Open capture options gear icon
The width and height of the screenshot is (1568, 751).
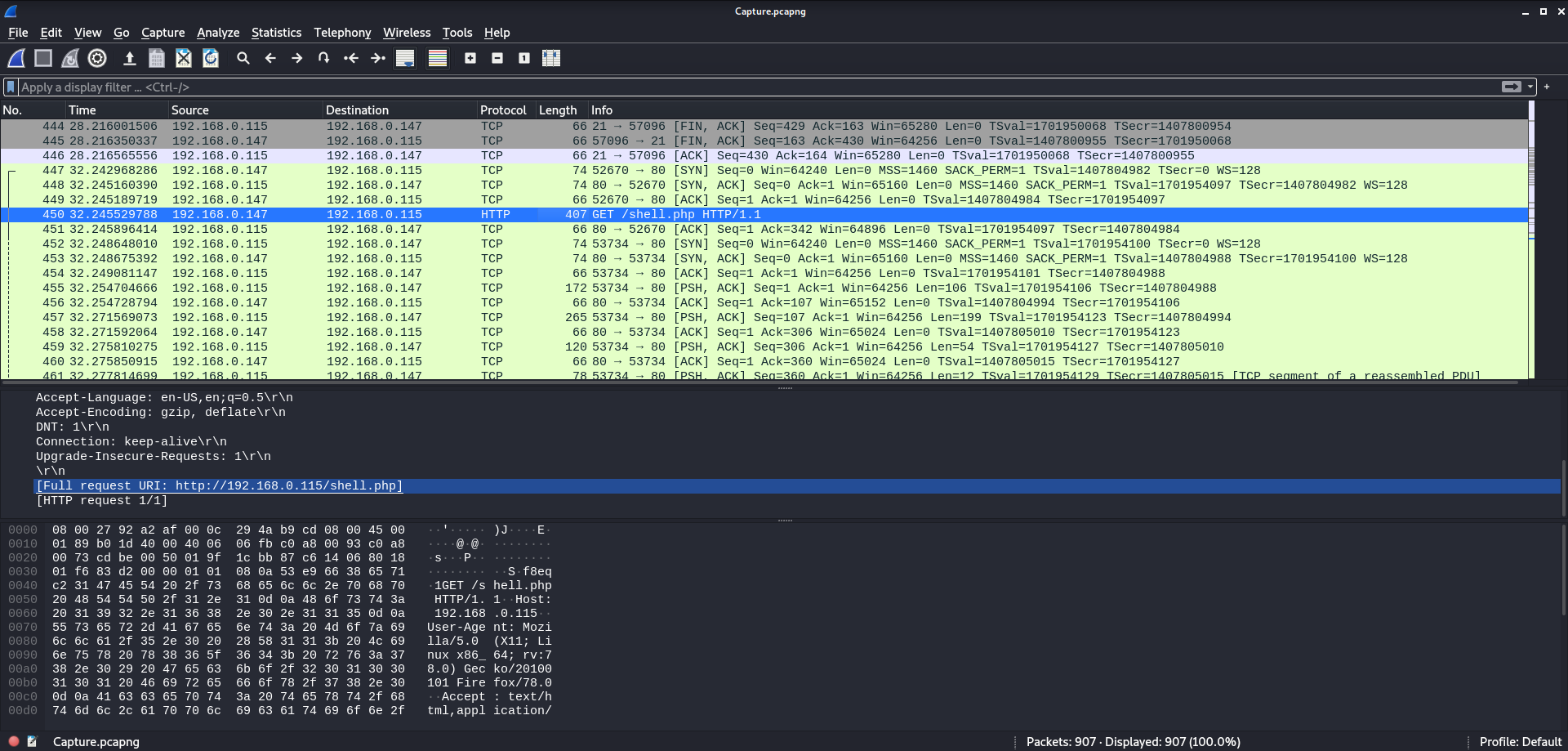coord(97,58)
